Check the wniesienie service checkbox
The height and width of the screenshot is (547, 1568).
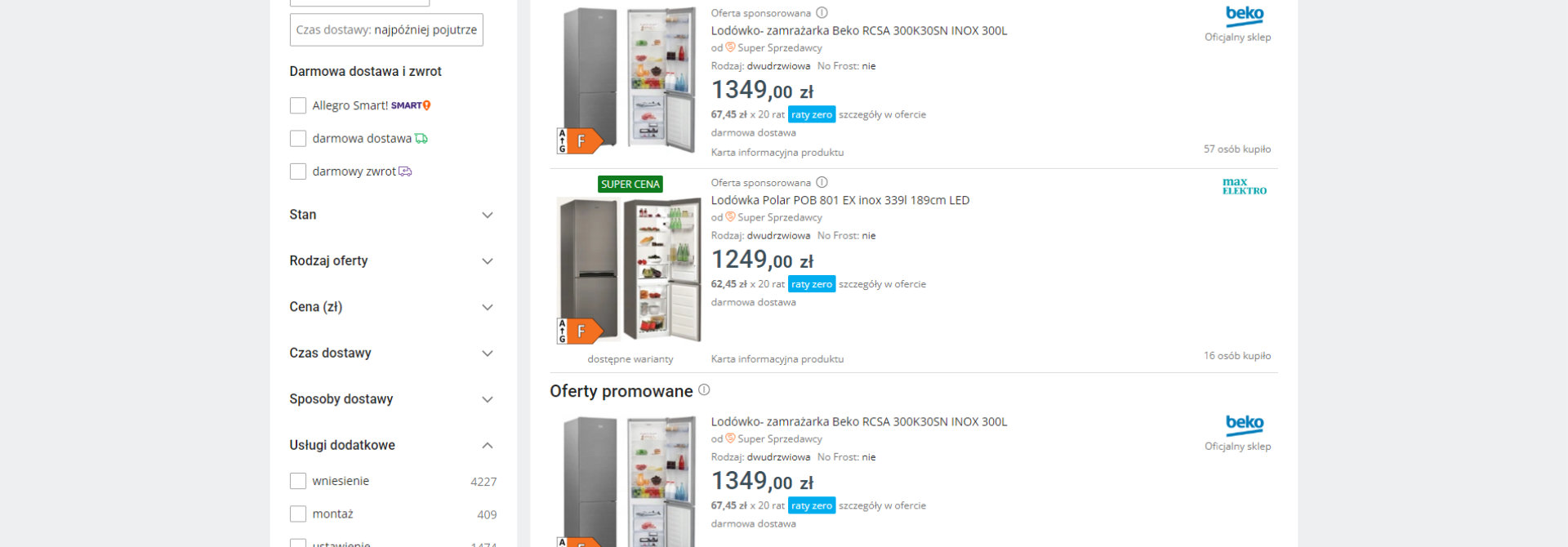298,481
